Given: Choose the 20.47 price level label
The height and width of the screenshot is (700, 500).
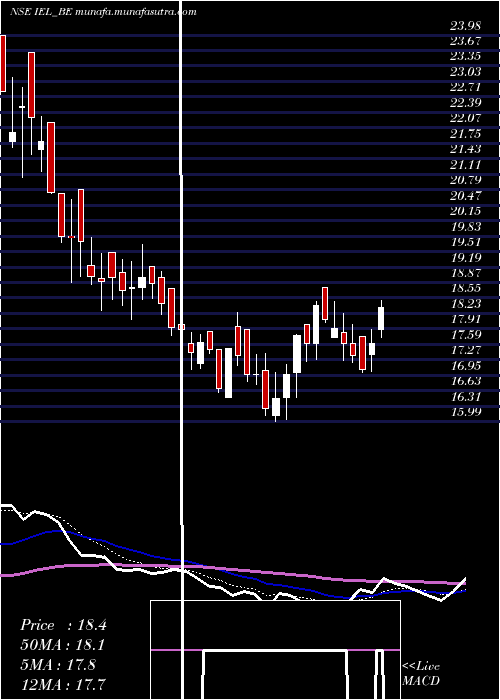Looking at the screenshot, I should click(x=466, y=196).
